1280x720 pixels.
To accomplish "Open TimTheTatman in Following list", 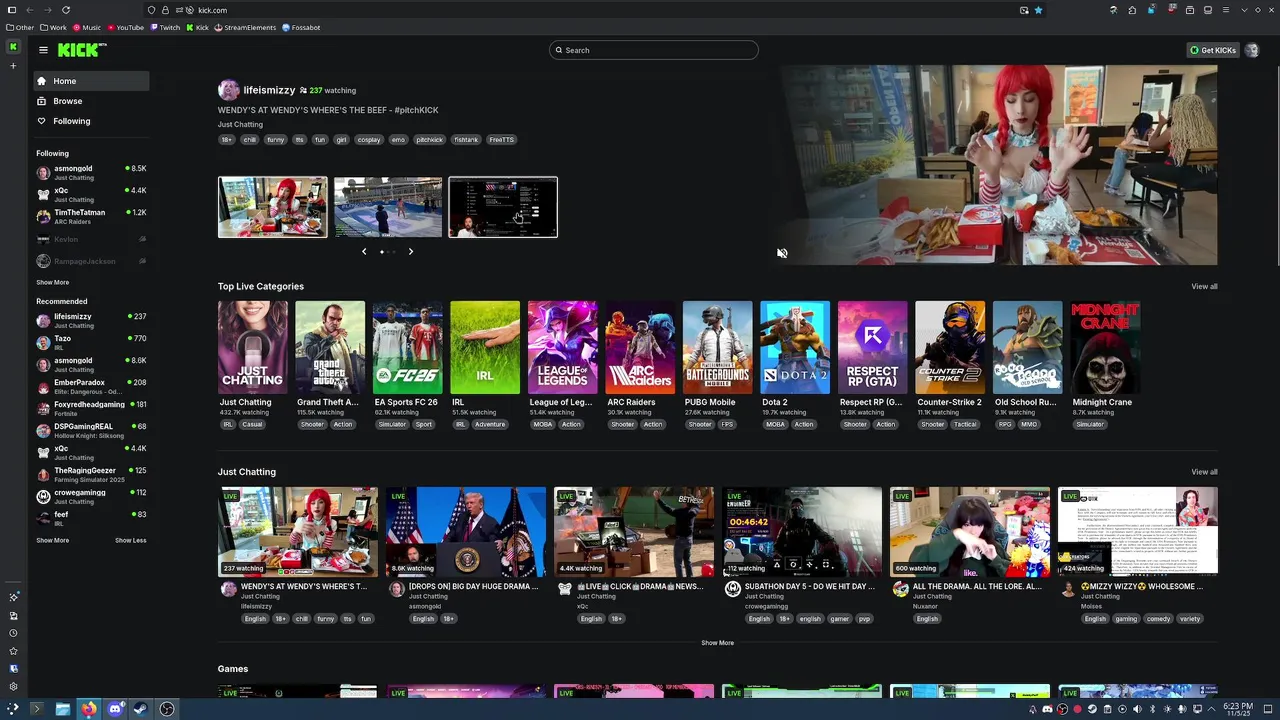I will pyautogui.click(x=91, y=216).
